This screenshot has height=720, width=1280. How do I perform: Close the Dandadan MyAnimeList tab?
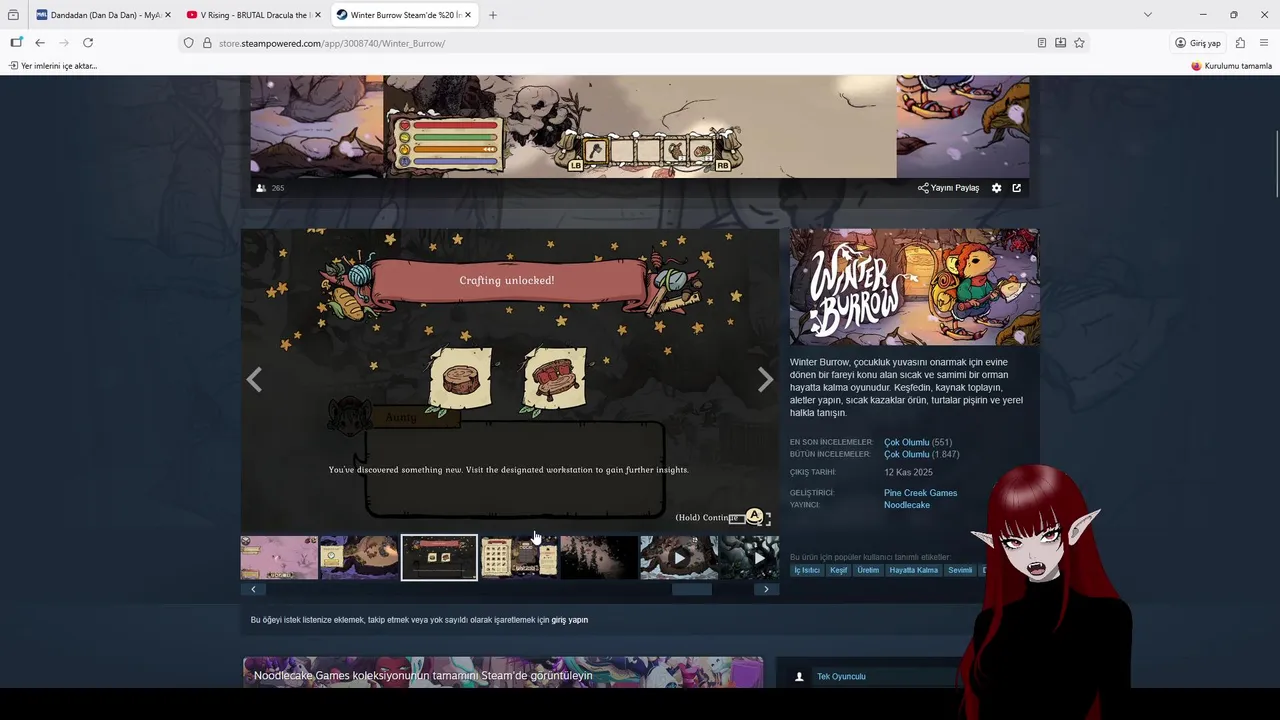(168, 15)
